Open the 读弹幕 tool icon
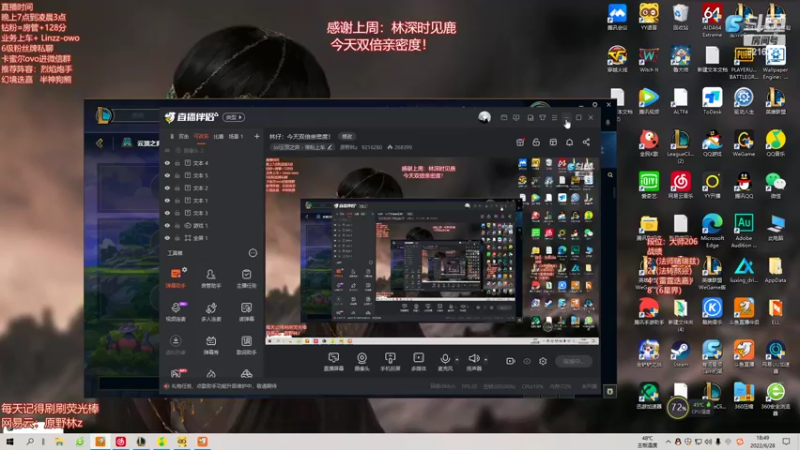Image resolution: width=800 pixels, height=450 pixels. (246, 311)
